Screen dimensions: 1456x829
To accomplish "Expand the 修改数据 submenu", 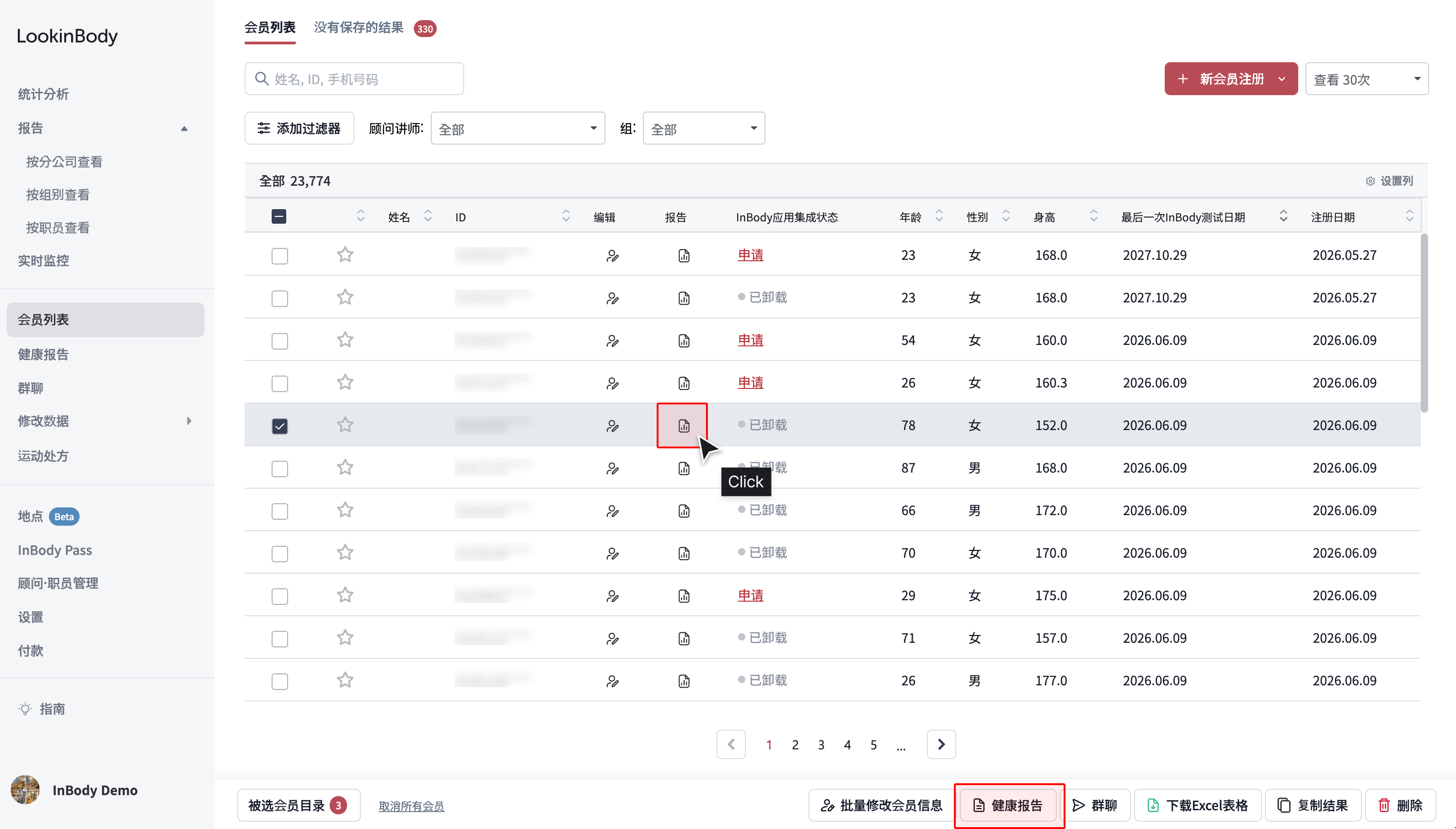I will [x=189, y=421].
